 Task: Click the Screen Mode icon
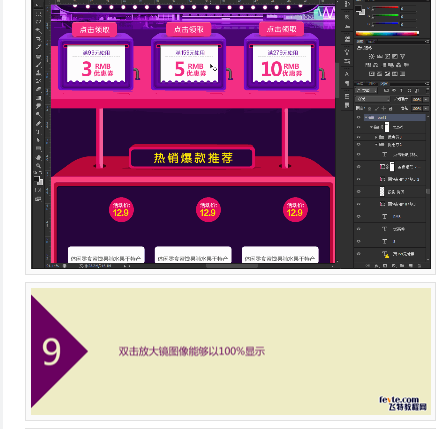(38, 199)
